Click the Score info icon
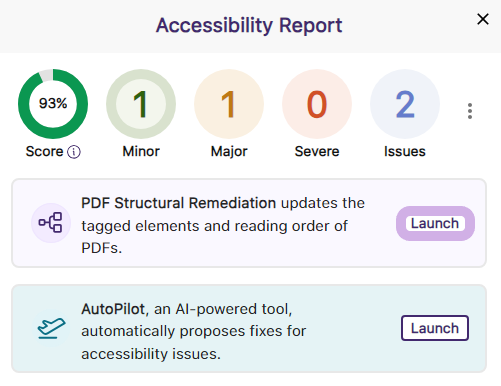The width and height of the screenshot is (501, 386). [x=74, y=152]
